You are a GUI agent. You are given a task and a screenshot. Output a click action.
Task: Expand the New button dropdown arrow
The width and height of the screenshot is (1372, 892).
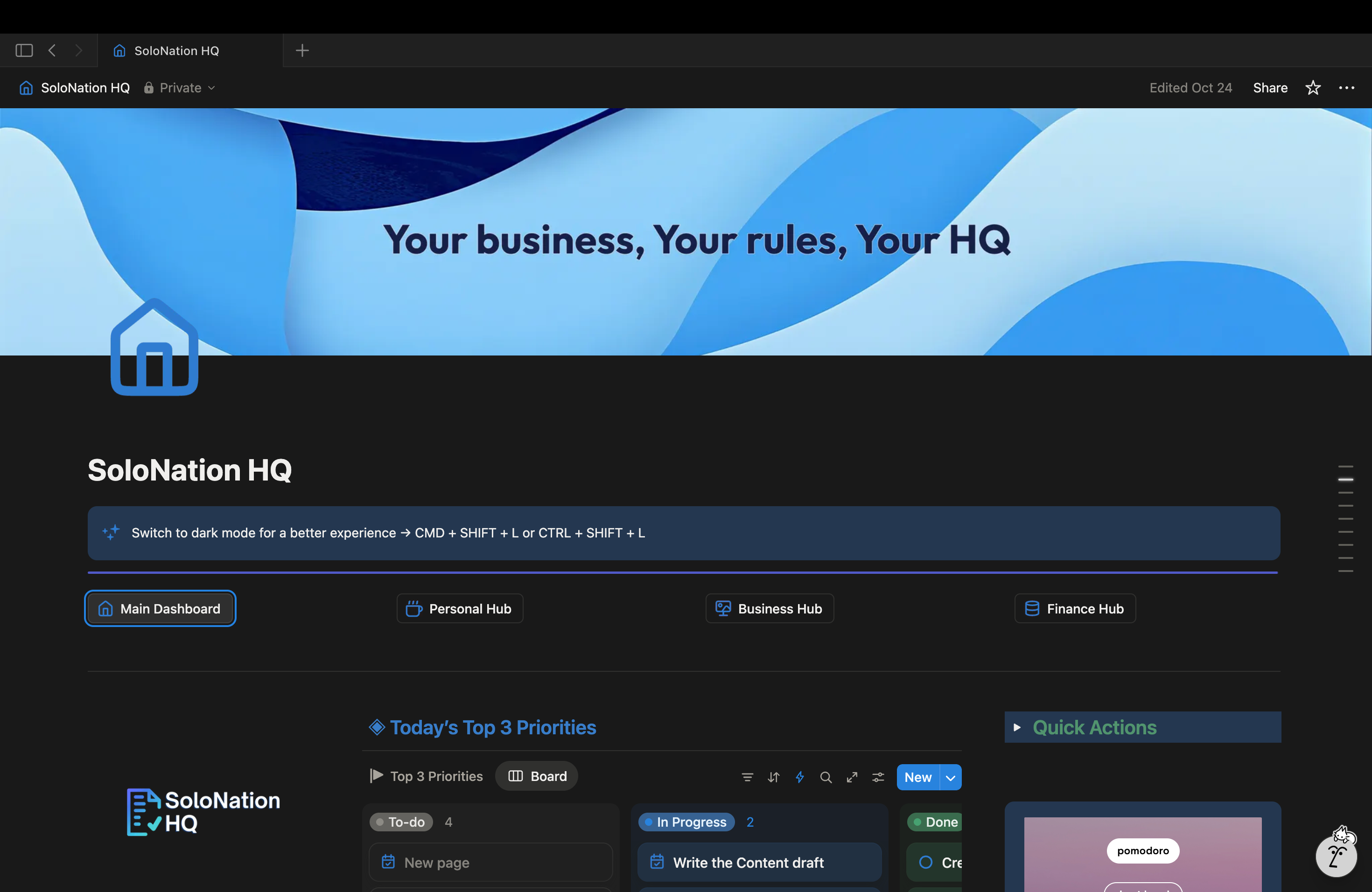(951, 777)
